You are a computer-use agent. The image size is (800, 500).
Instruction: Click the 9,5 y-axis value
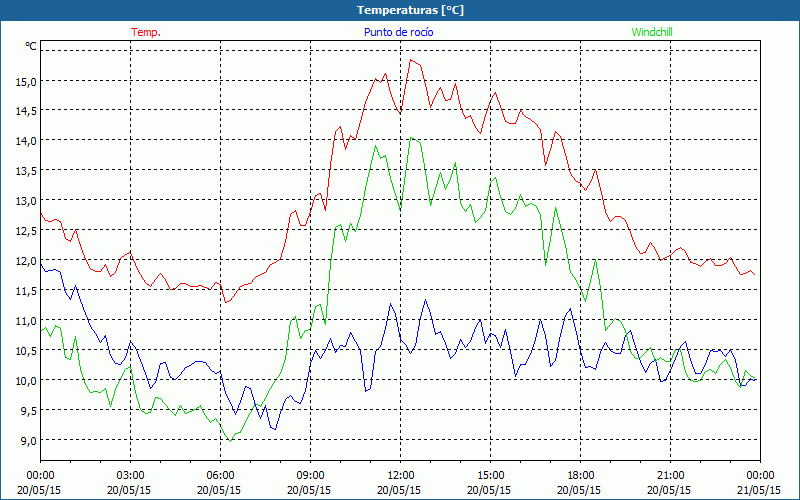point(29,410)
